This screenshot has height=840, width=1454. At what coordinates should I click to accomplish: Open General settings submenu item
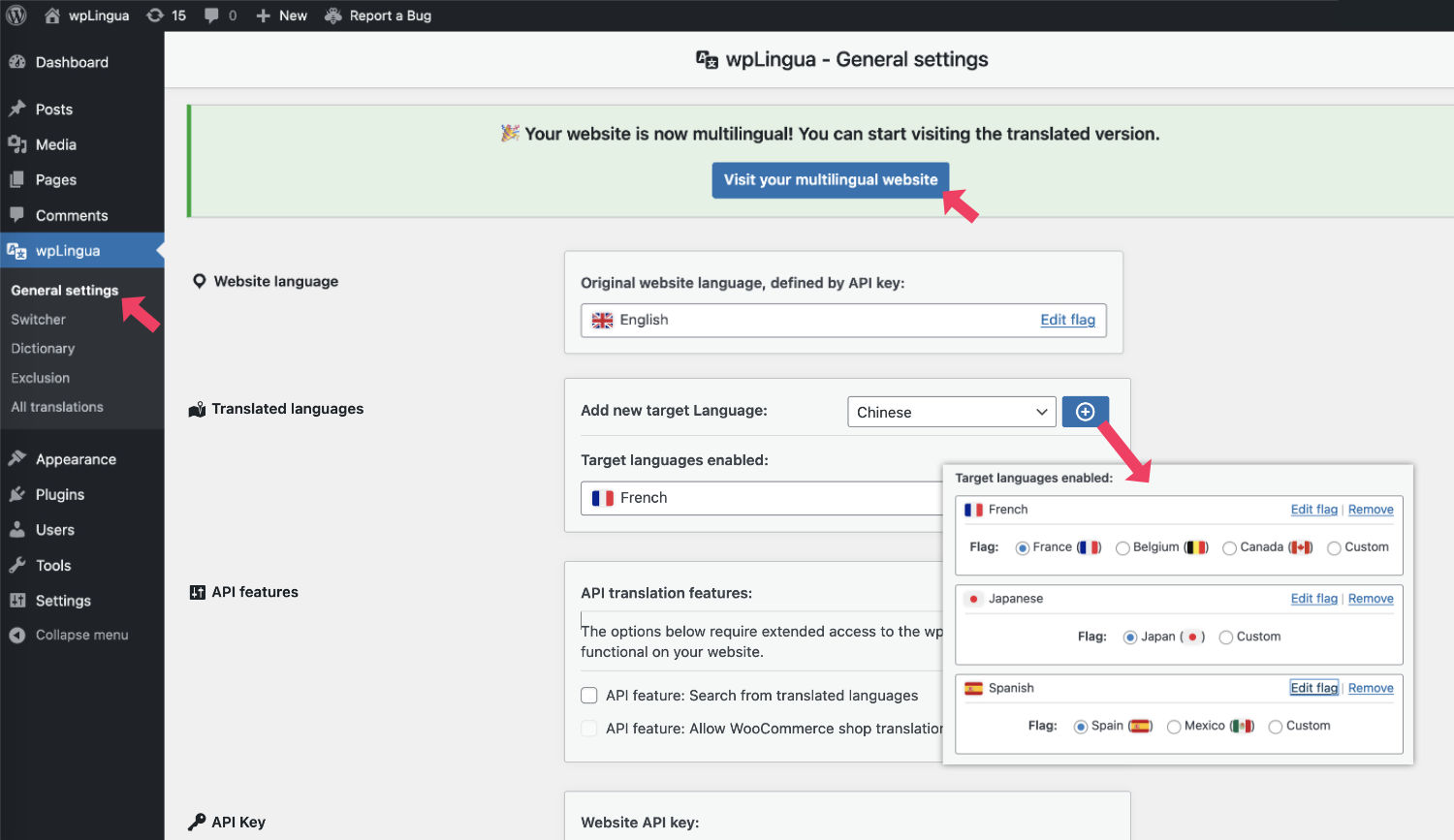(x=65, y=291)
